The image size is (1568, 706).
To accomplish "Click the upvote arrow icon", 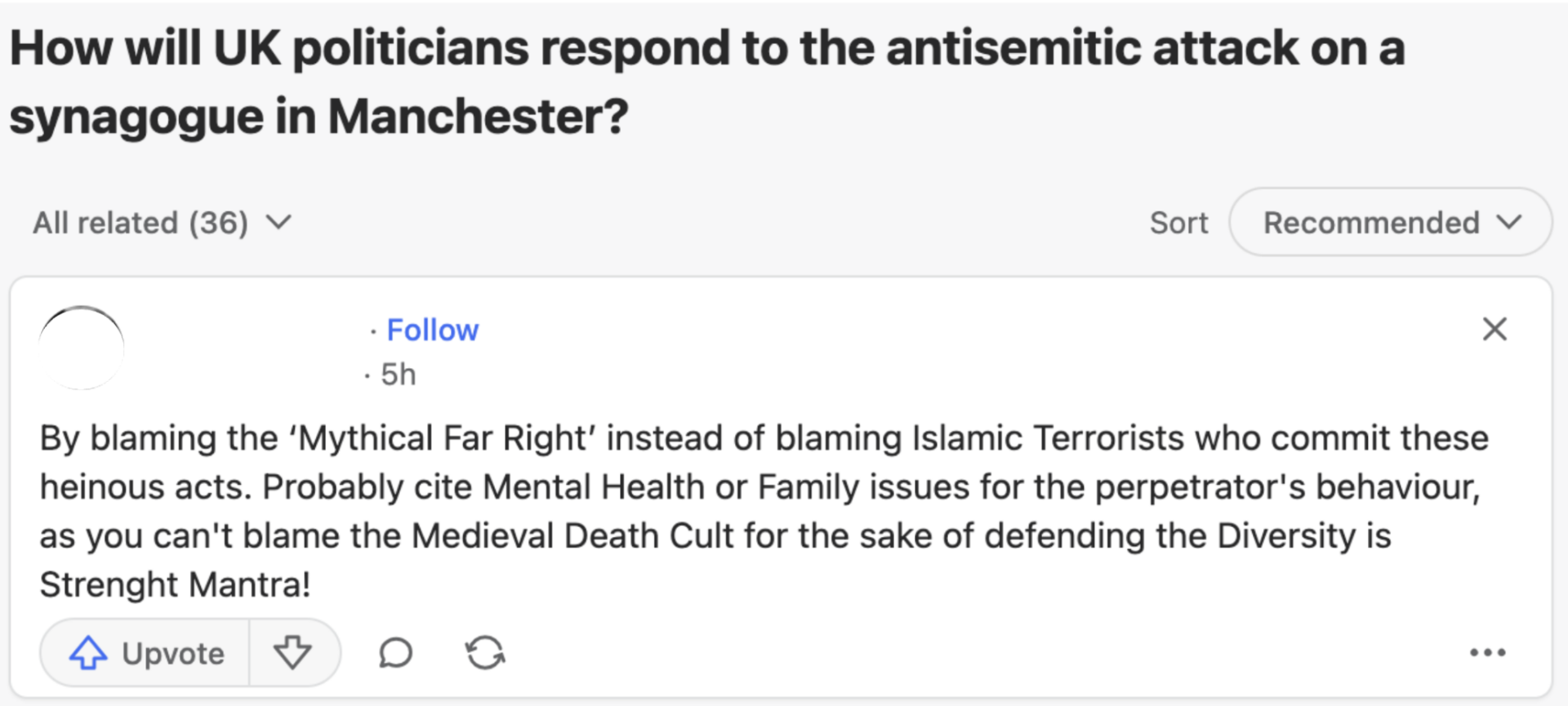I will [88, 653].
